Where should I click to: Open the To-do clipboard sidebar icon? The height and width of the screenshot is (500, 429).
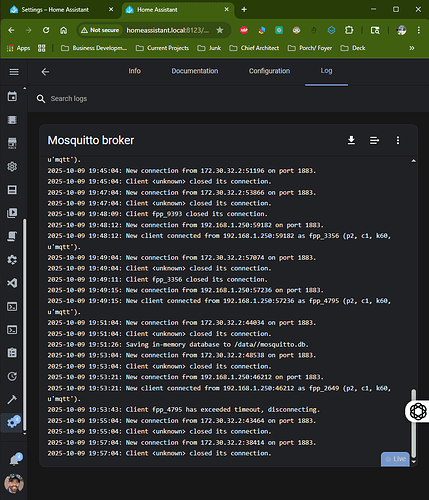[x=12, y=353]
